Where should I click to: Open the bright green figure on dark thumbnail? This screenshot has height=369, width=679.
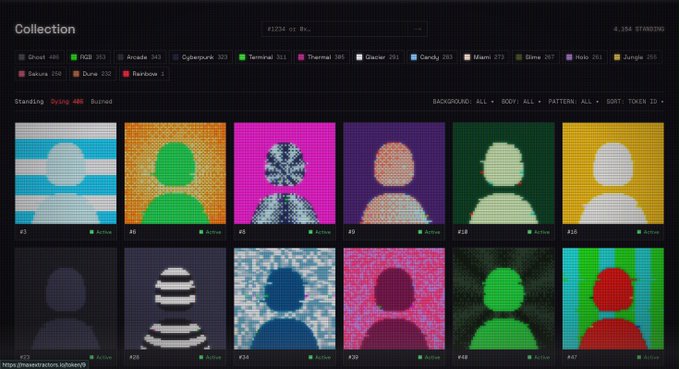pyautogui.click(x=504, y=298)
